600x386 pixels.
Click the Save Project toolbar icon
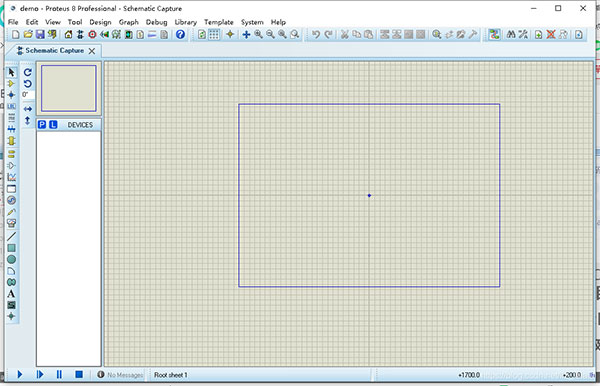point(40,34)
